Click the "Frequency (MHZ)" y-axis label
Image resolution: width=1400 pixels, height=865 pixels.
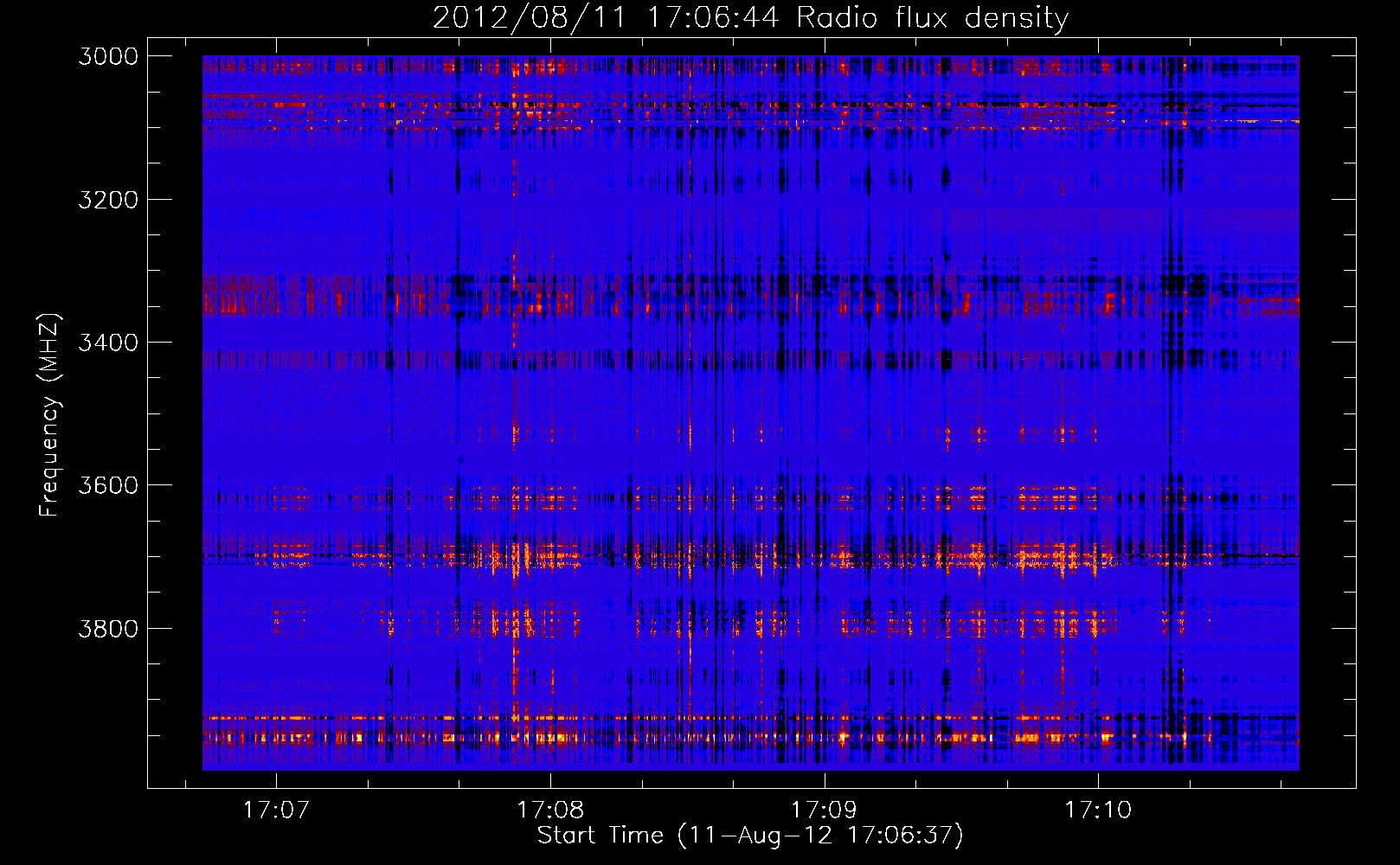pyautogui.click(x=48, y=415)
